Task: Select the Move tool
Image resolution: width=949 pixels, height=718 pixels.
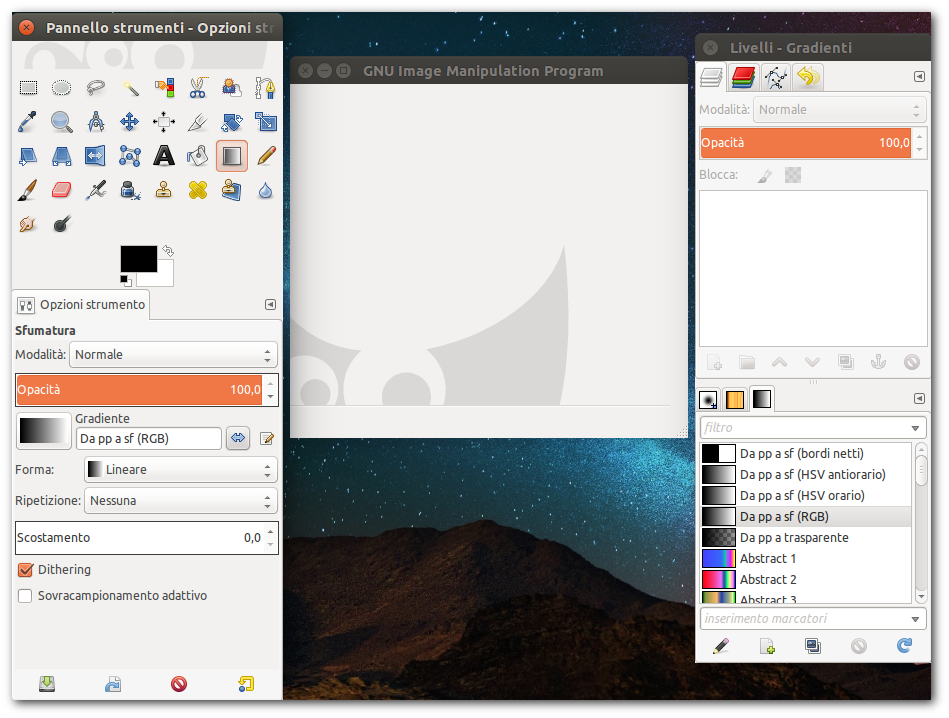Action: tap(130, 122)
